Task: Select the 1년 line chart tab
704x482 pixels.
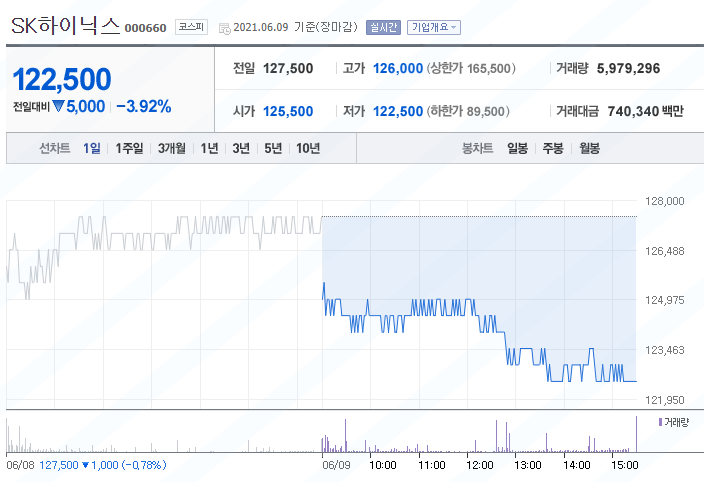Action: [x=209, y=148]
